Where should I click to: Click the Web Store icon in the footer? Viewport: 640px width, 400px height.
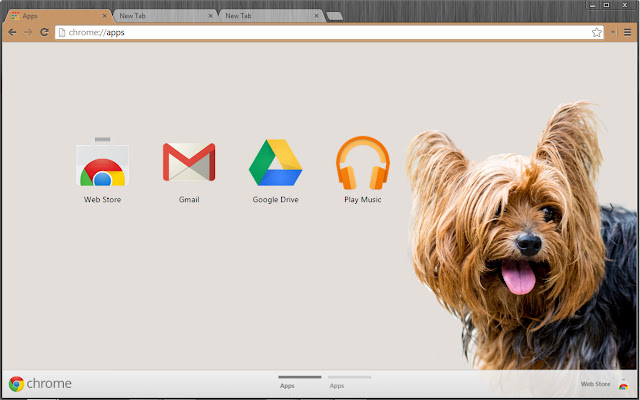pyautogui.click(x=623, y=384)
